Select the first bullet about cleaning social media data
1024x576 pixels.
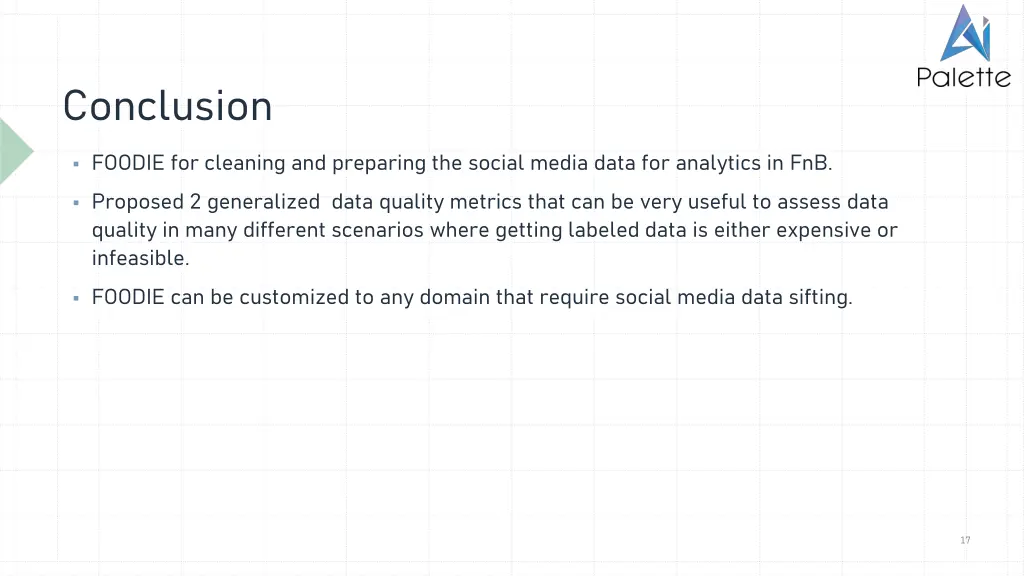(462, 163)
